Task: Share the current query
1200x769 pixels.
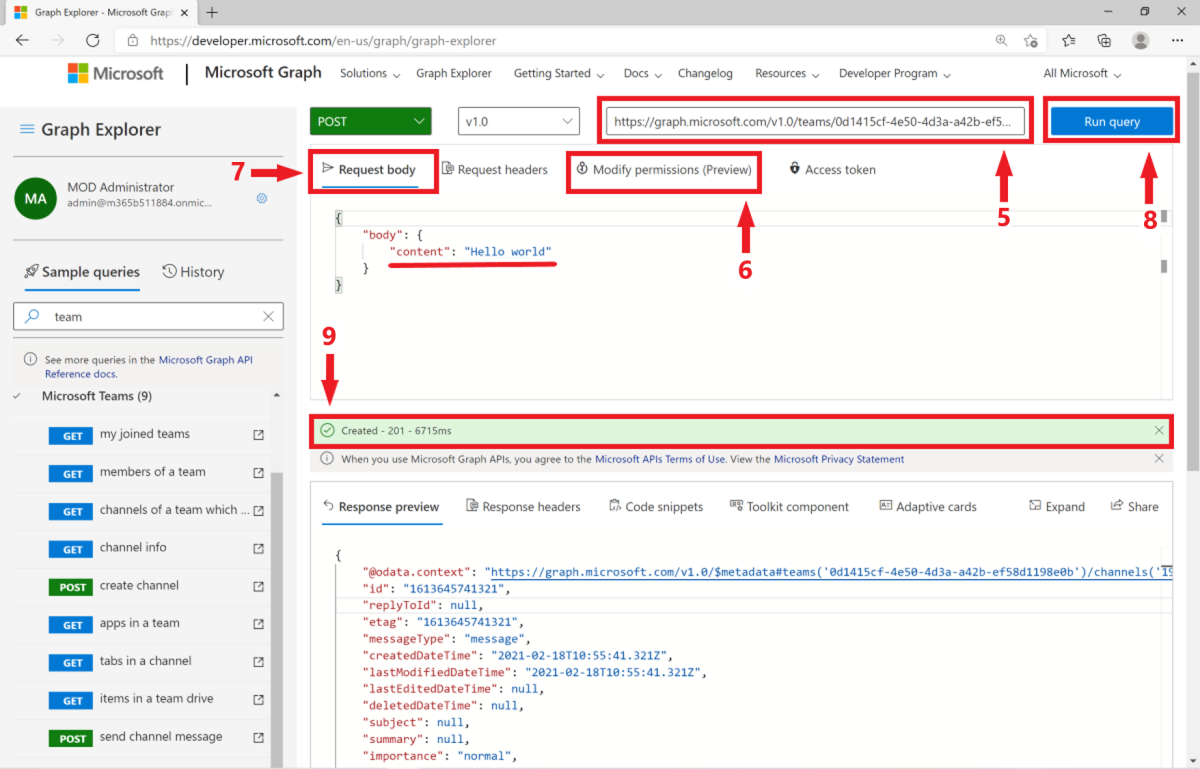Action: coord(1134,506)
